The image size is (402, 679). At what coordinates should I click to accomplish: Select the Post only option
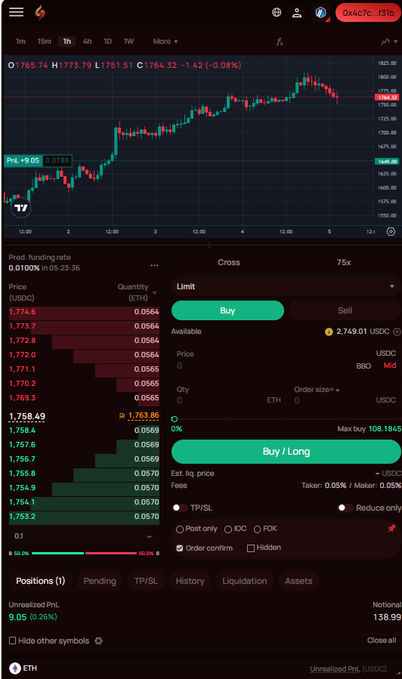[196, 529]
